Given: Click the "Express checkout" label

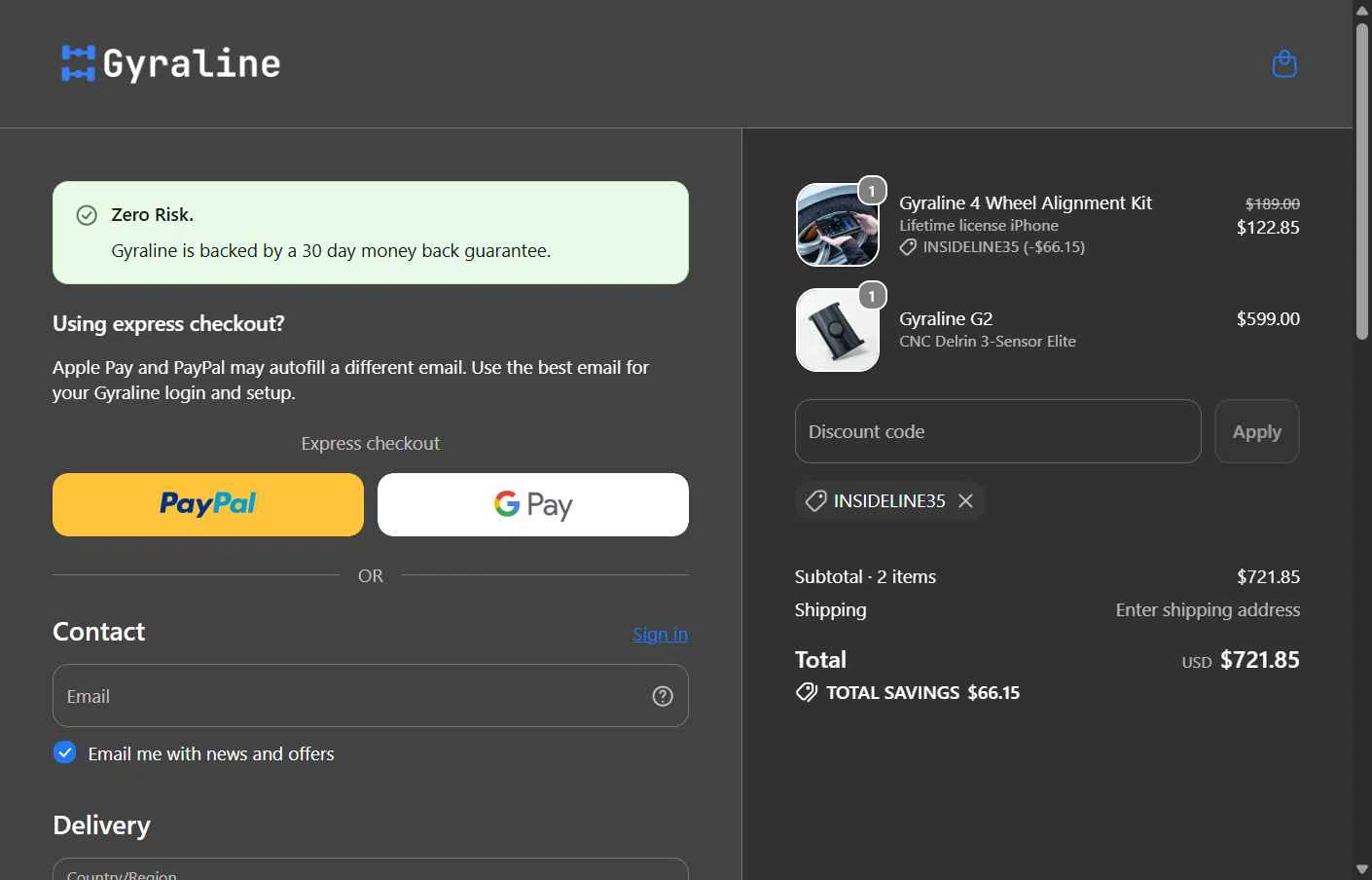Looking at the screenshot, I should 371,443.
